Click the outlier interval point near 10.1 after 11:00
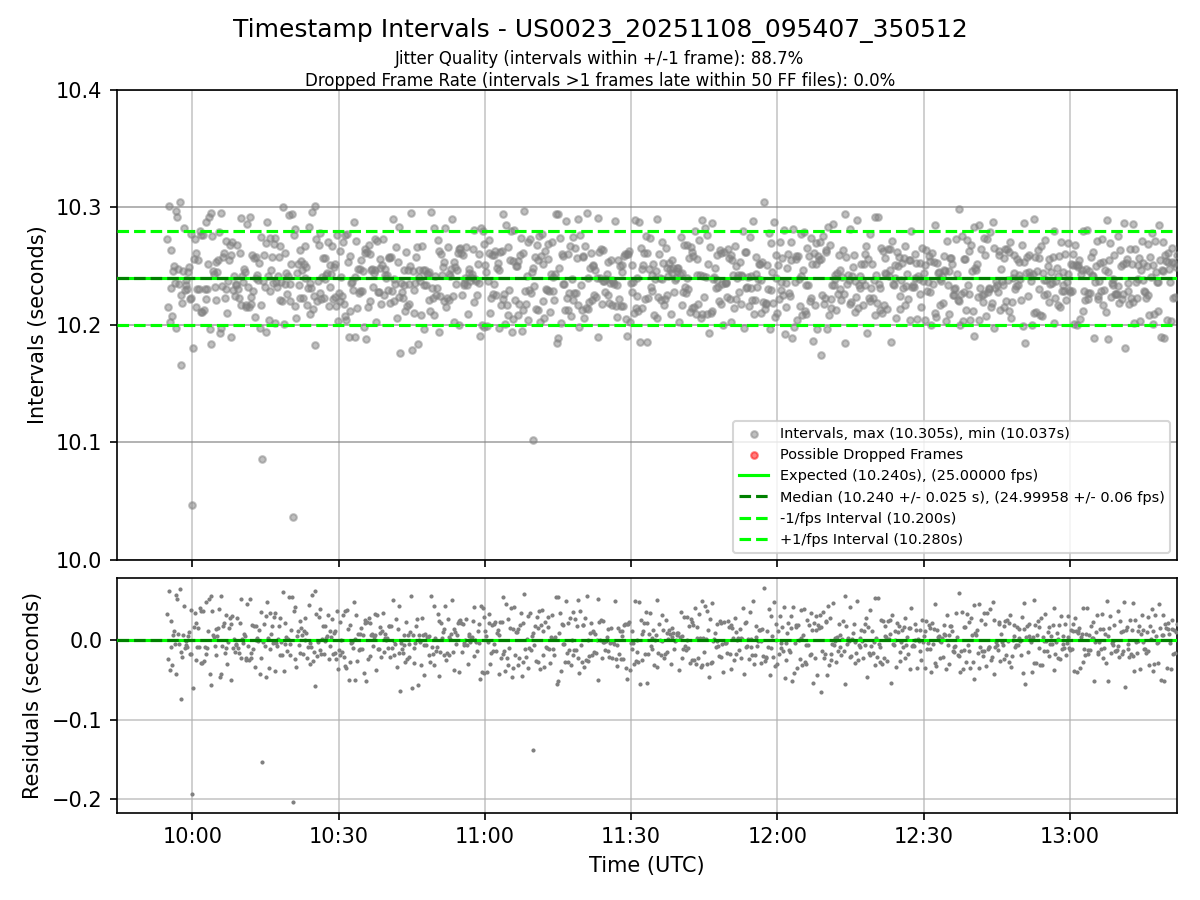Screen dimensions: 1200x900 [533, 440]
